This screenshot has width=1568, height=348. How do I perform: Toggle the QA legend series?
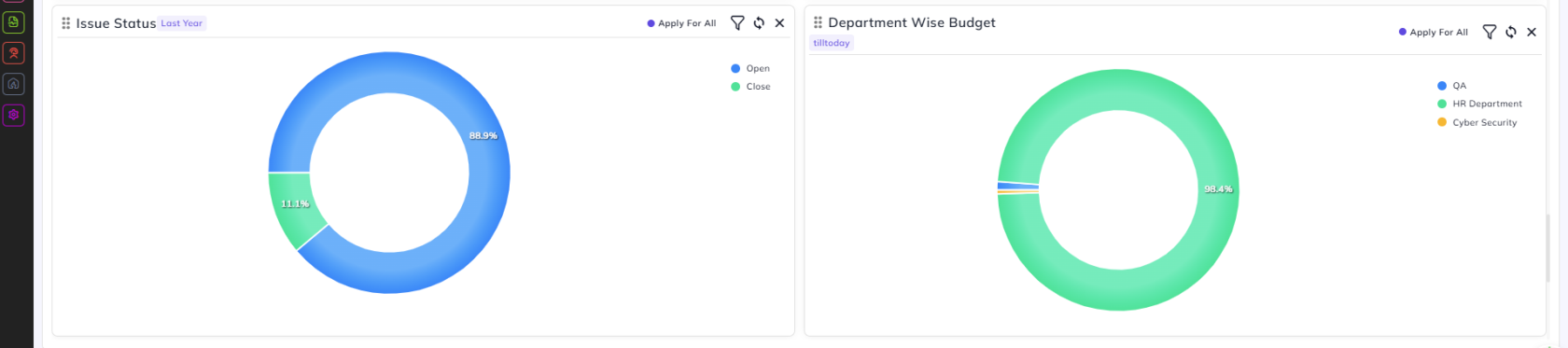[x=1452, y=86]
